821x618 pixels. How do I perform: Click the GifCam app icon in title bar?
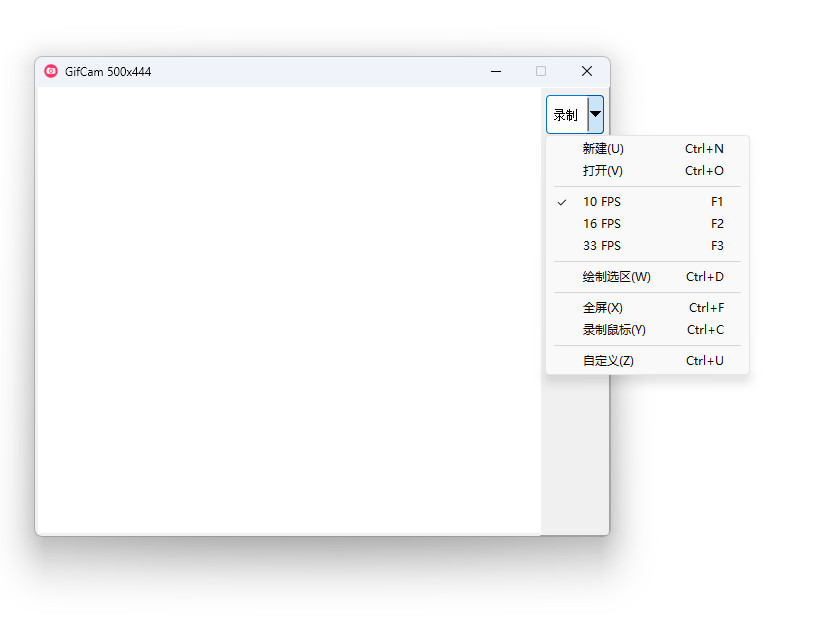[x=51, y=71]
